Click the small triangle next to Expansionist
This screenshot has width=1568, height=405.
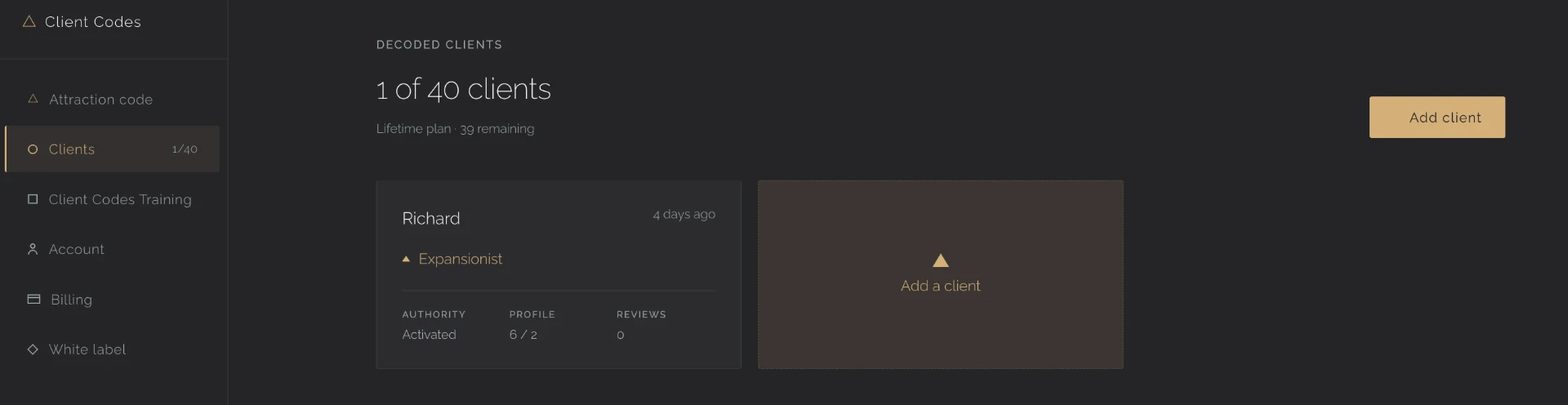pos(406,259)
